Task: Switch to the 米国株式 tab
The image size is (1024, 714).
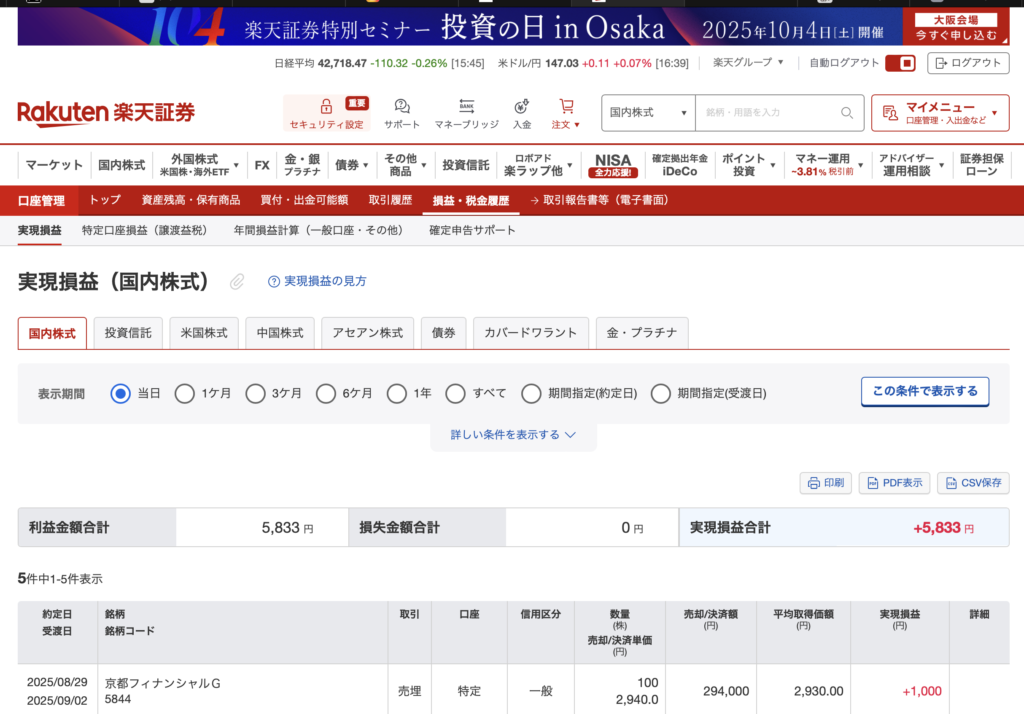Action: [204, 333]
